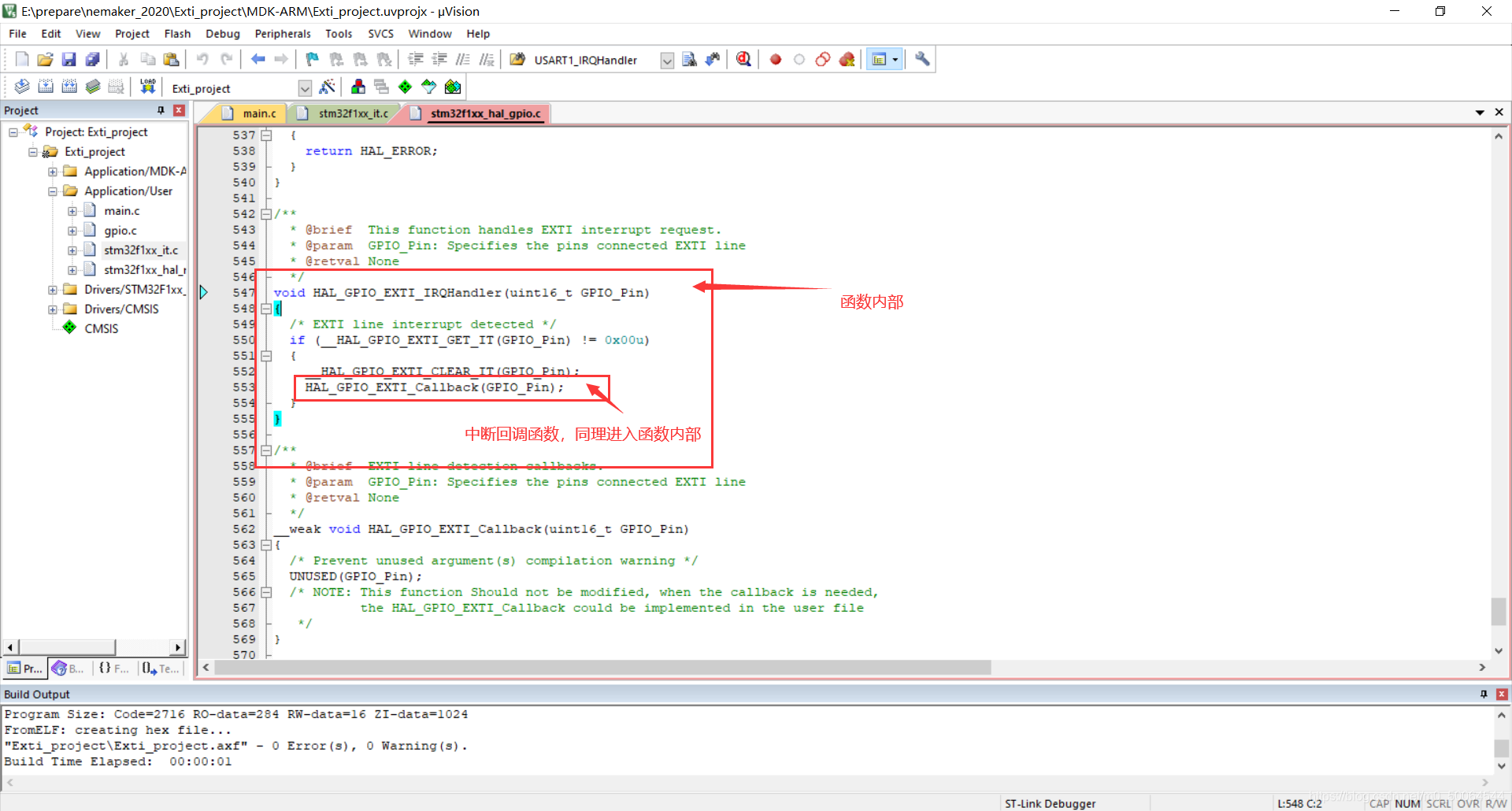
Task: Translate the current file
Action: click(x=22, y=87)
